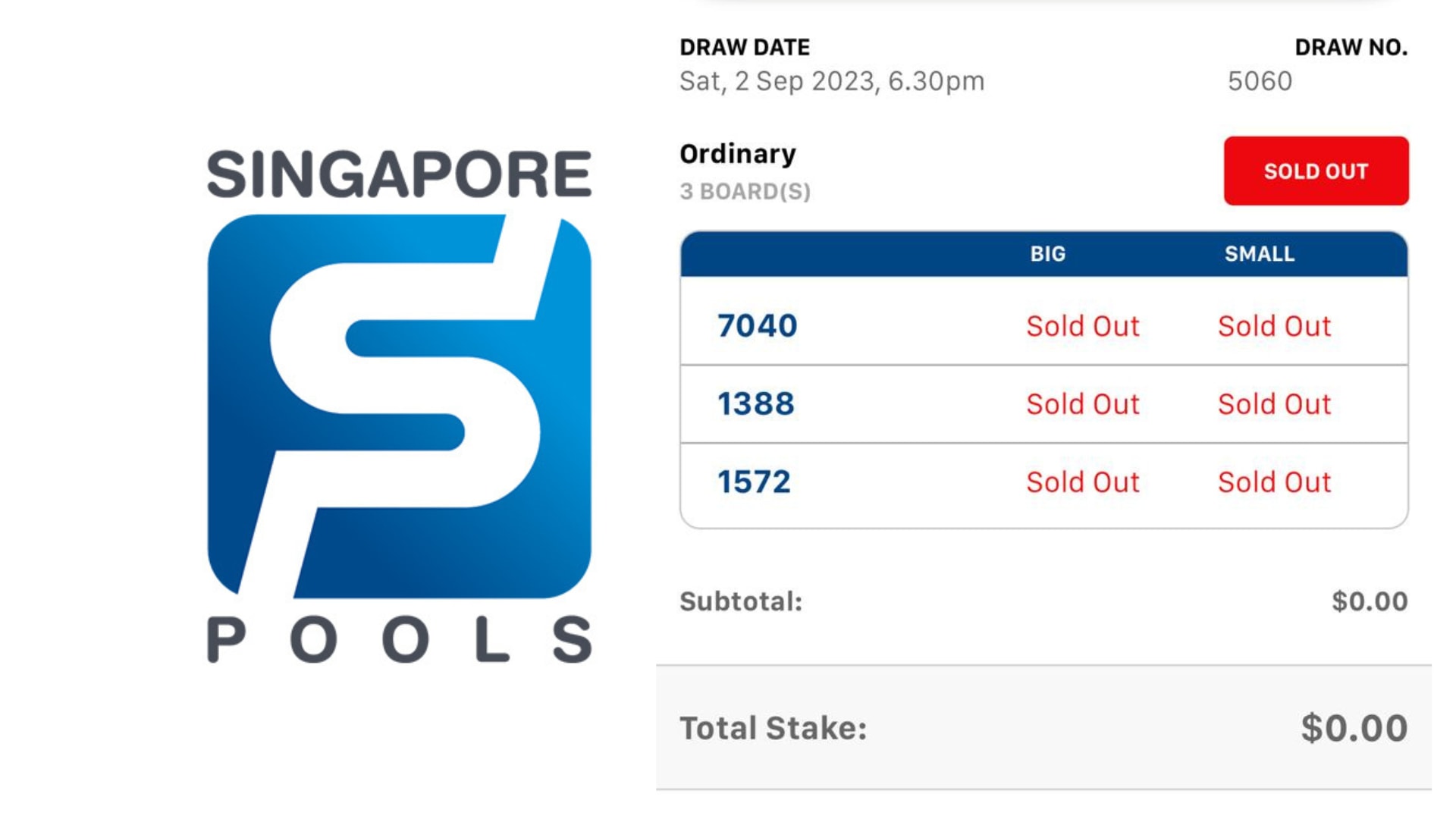Click the draw number 5060

point(1260,81)
